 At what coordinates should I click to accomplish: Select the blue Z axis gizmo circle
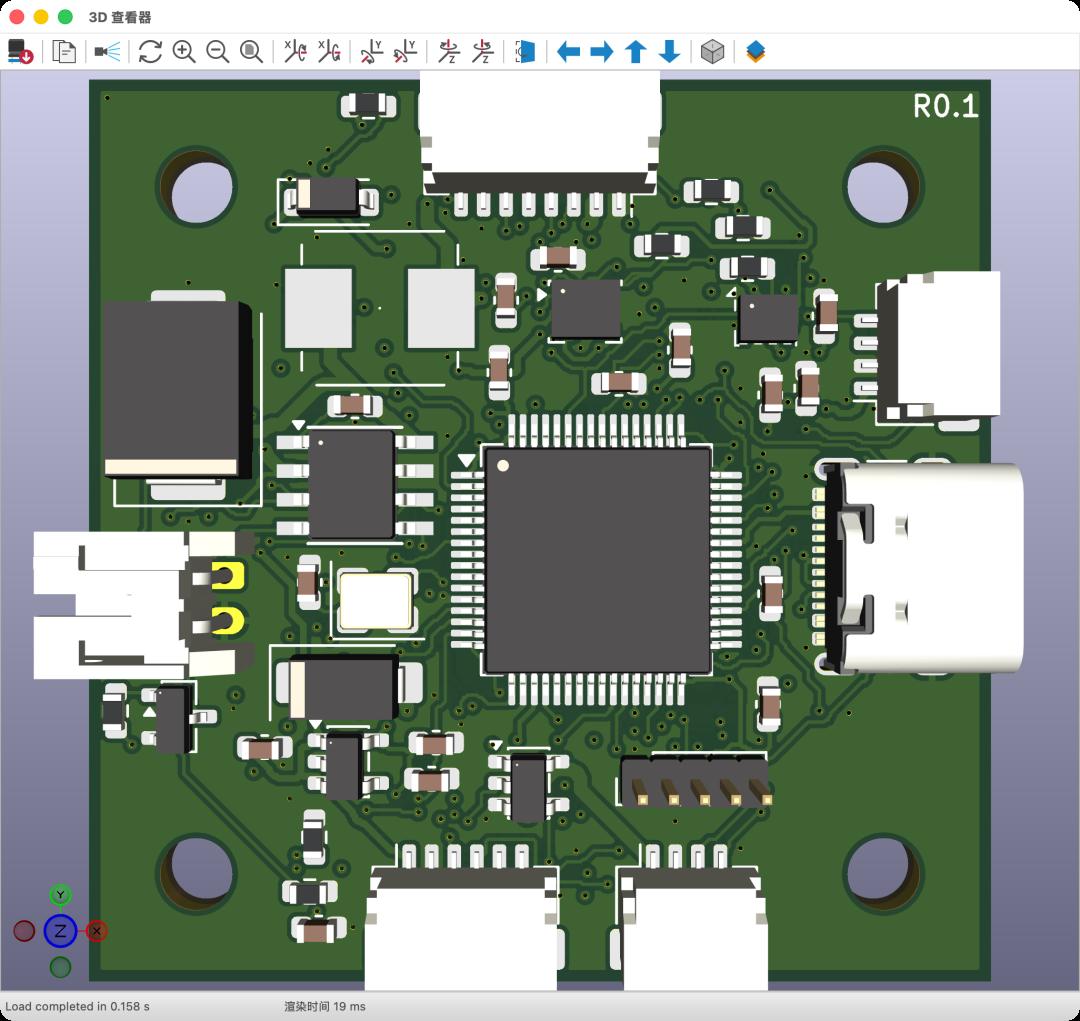60,931
